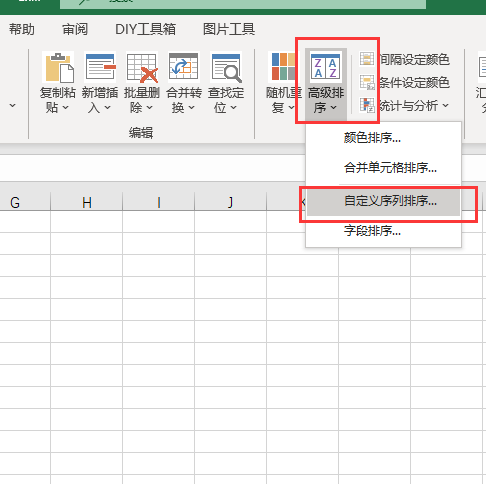Collapse the 高级排序 dropdown arrow
486x484 pixels.
pyautogui.click(x=333, y=107)
